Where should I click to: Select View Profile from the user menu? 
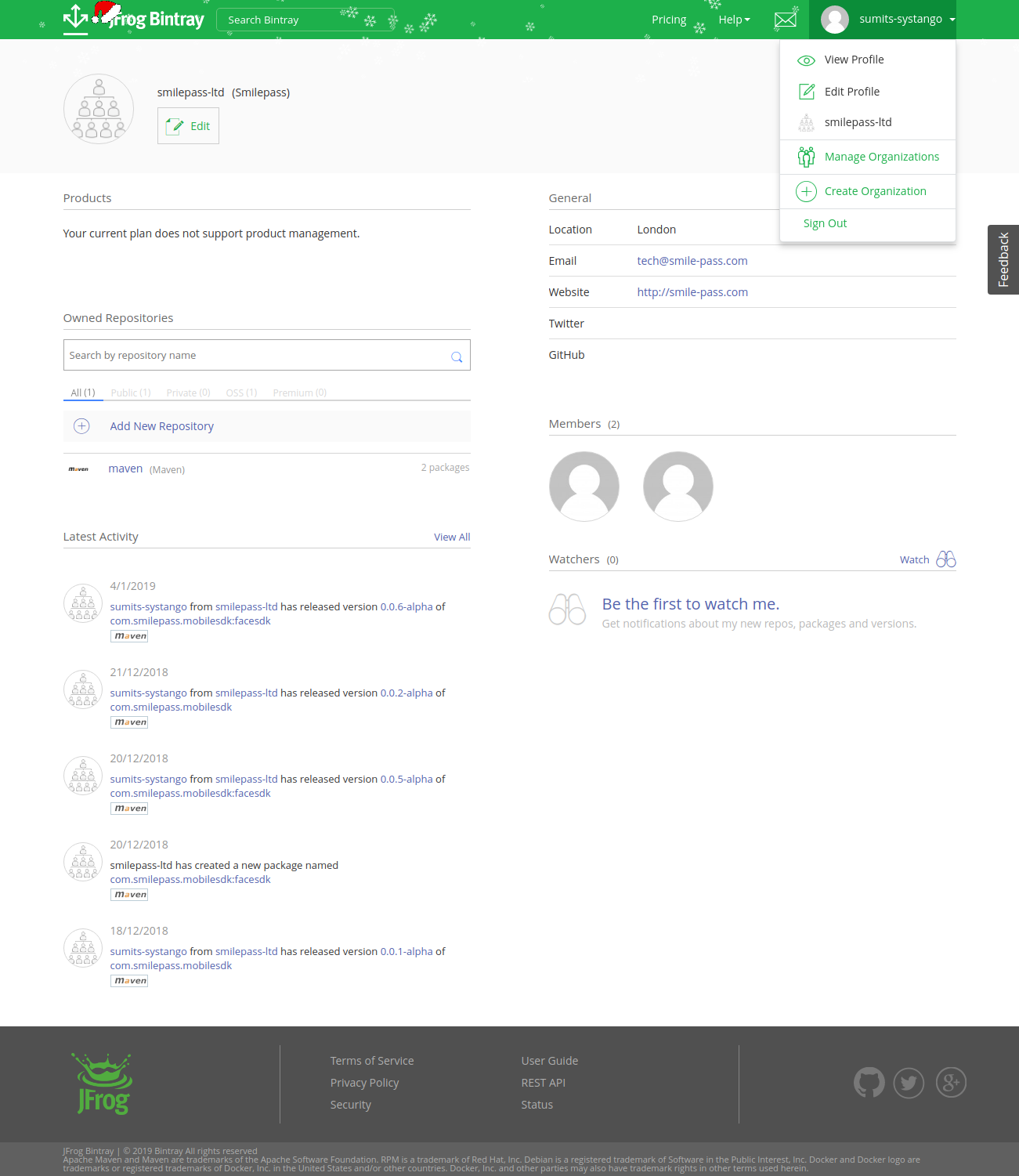pyautogui.click(x=854, y=60)
